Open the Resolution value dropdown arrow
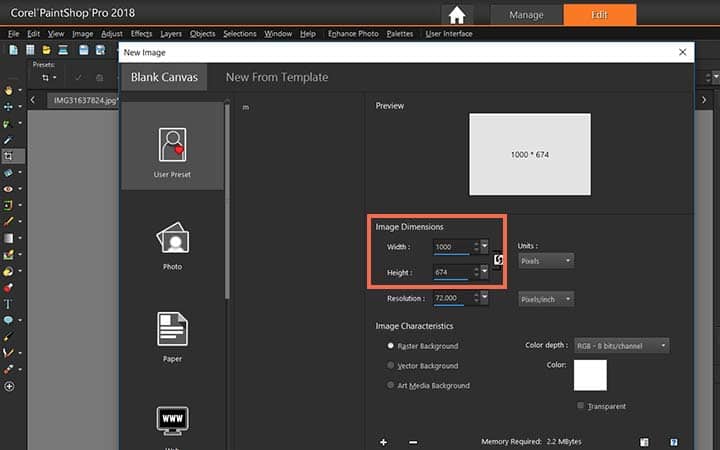 click(484, 298)
